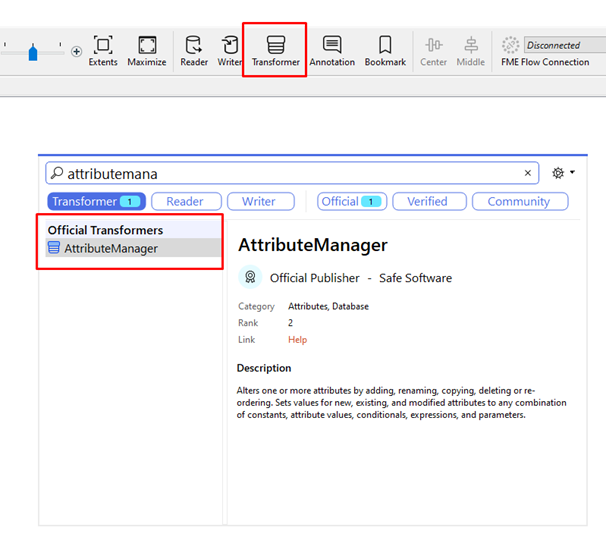The width and height of the screenshot is (606, 543).
Task: Click the 'Attributes, Database' category value
Action: pyautogui.click(x=328, y=306)
